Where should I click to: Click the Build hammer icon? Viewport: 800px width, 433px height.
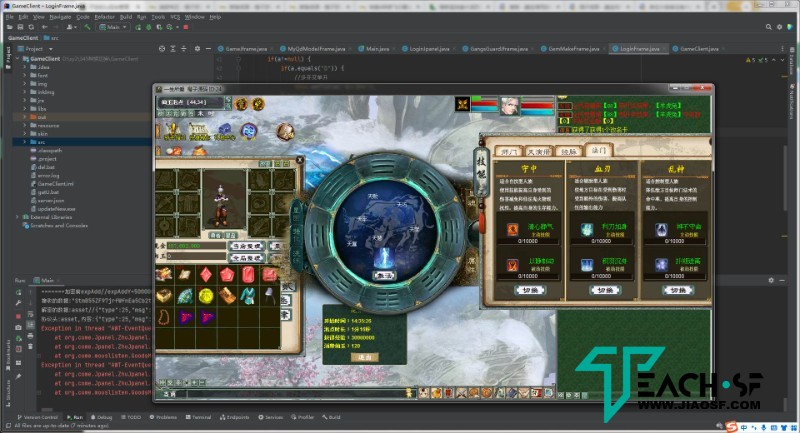click(x=87, y=27)
